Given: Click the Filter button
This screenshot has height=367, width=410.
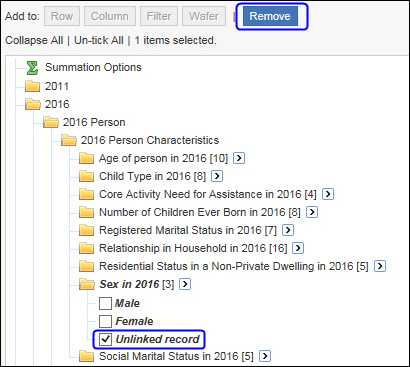Looking at the screenshot, I should point(159,16).
